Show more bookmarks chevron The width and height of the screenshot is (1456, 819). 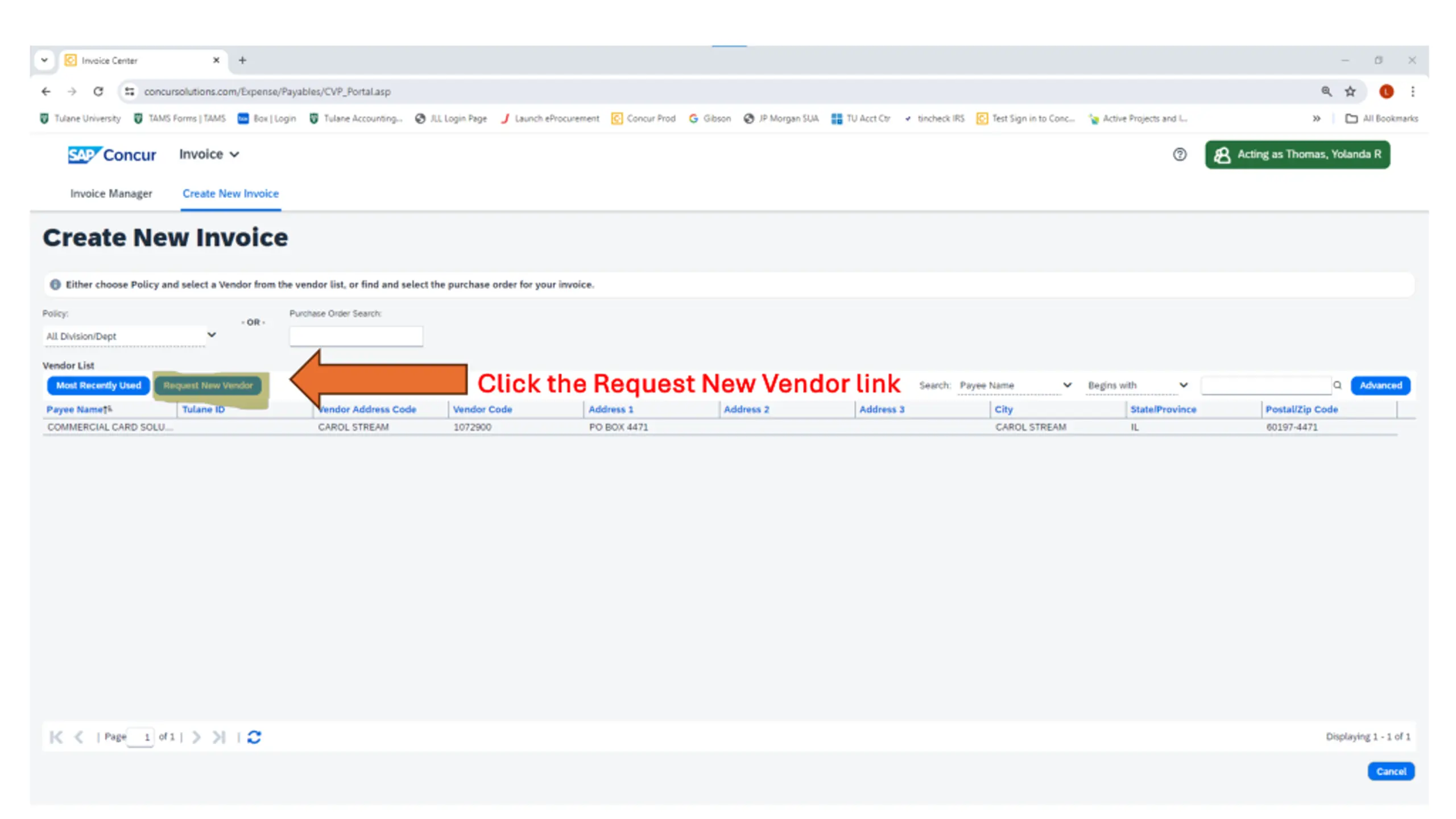click(x=1316, y=118)
